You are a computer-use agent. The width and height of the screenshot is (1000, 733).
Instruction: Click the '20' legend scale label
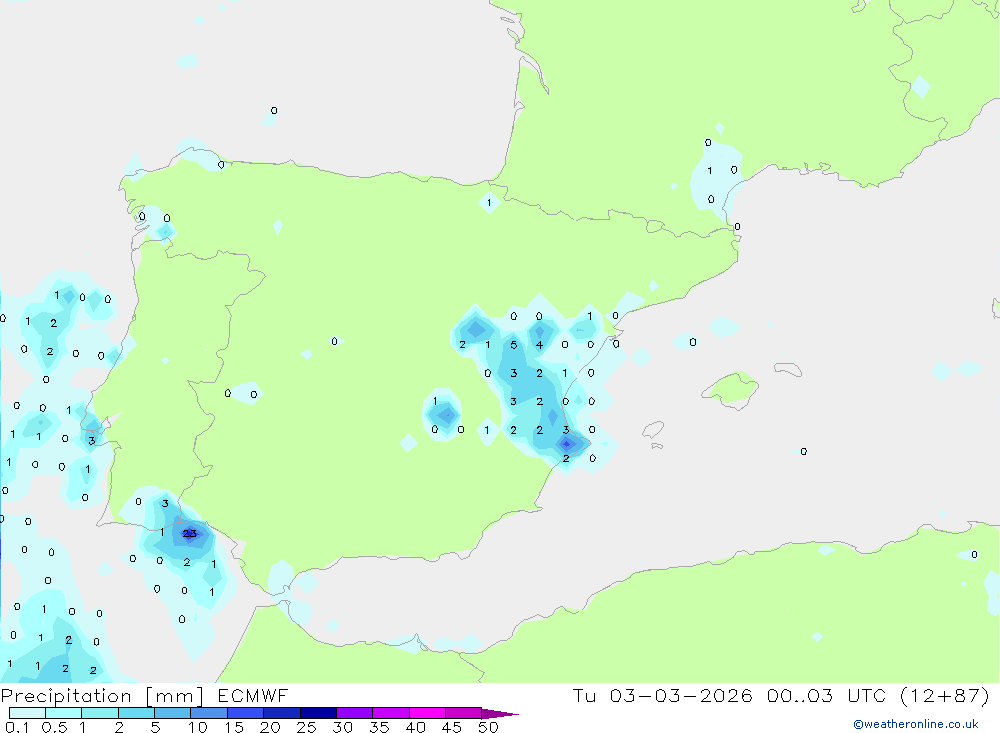click(270, 727)
